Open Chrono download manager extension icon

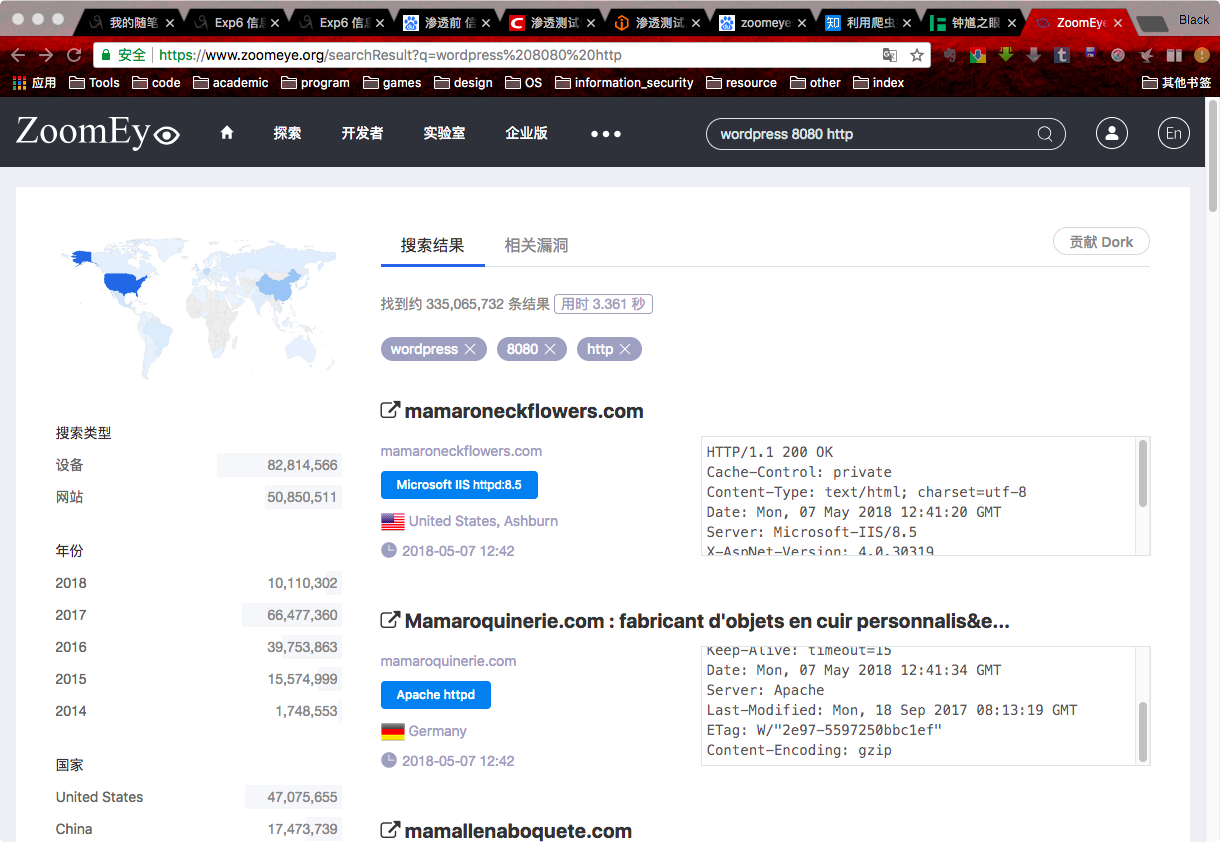[977, 55]
